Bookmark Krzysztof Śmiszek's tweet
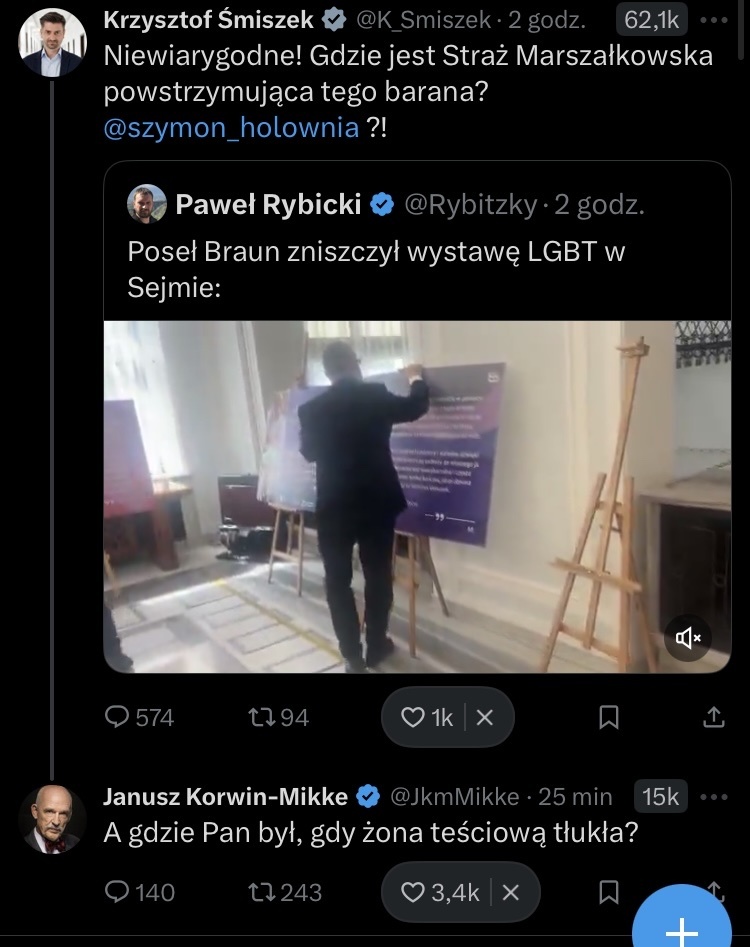Image resolution: width=750 pixels, height=947 pixels. 608,717
